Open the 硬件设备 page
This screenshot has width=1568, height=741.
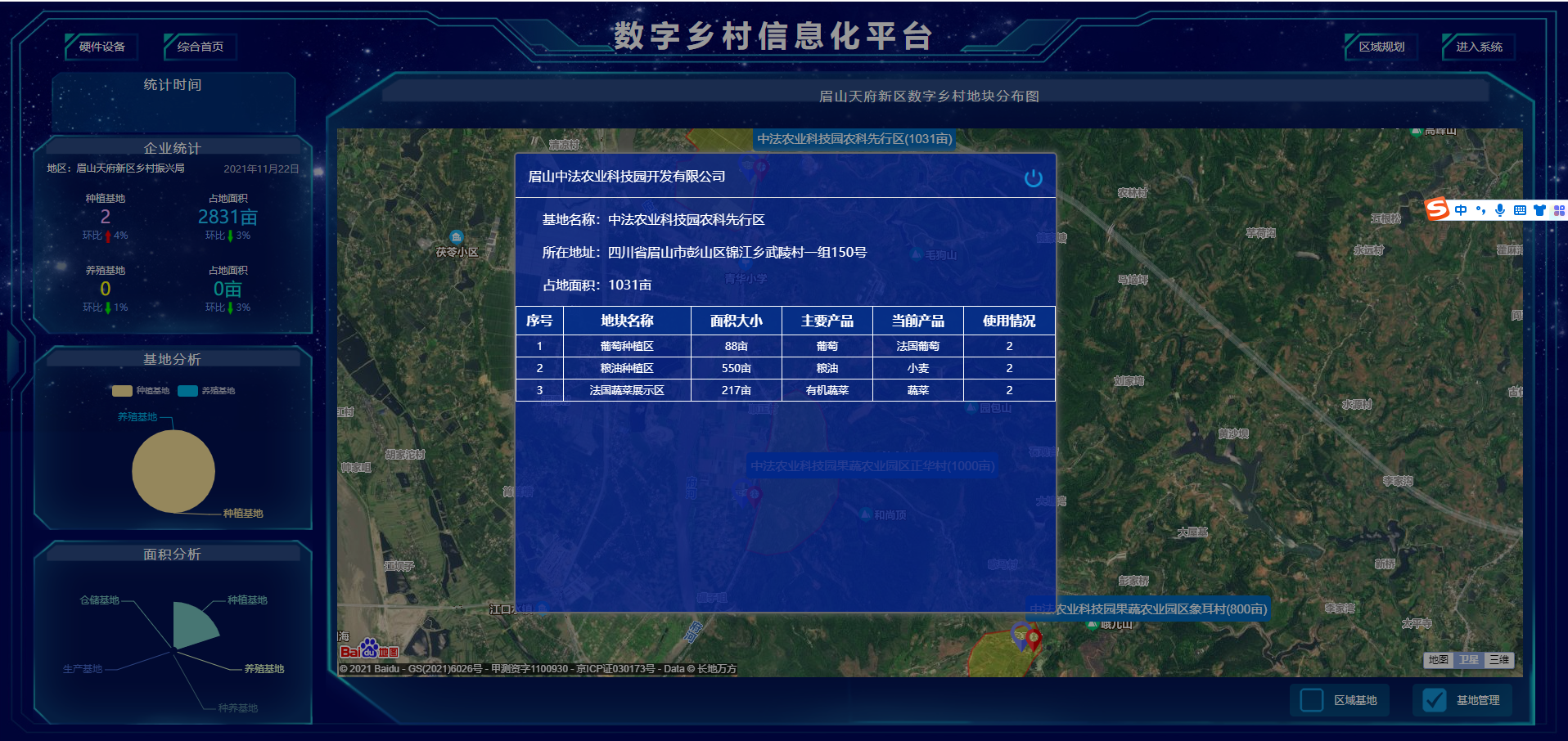102,47
